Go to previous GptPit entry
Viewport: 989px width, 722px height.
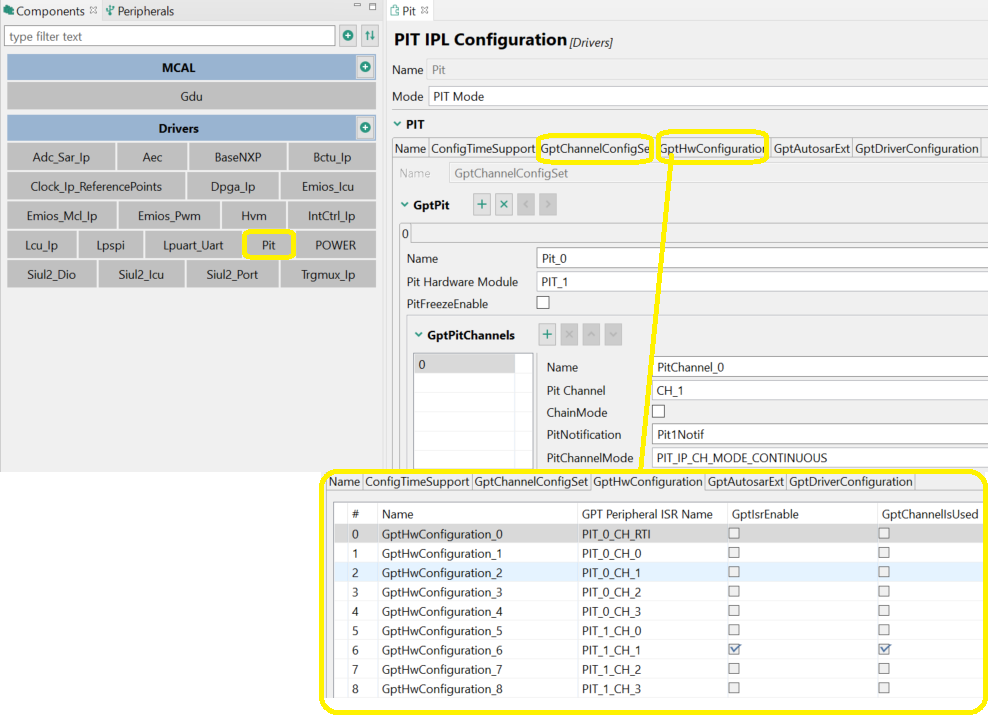pos(526,204)
